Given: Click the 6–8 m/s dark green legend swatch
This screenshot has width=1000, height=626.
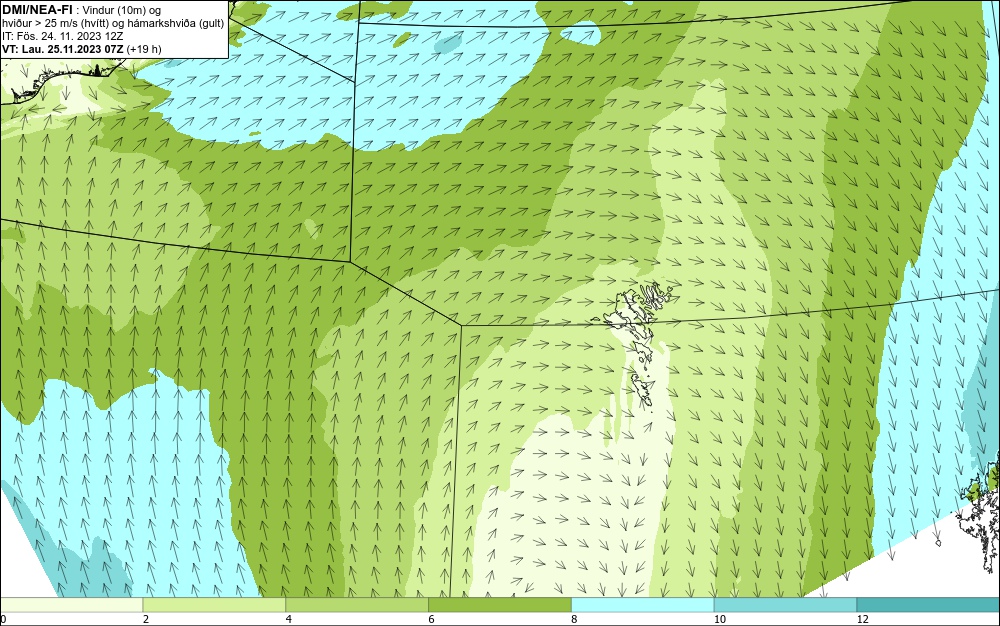Looking at the screenshot, I should click(500, 605).
